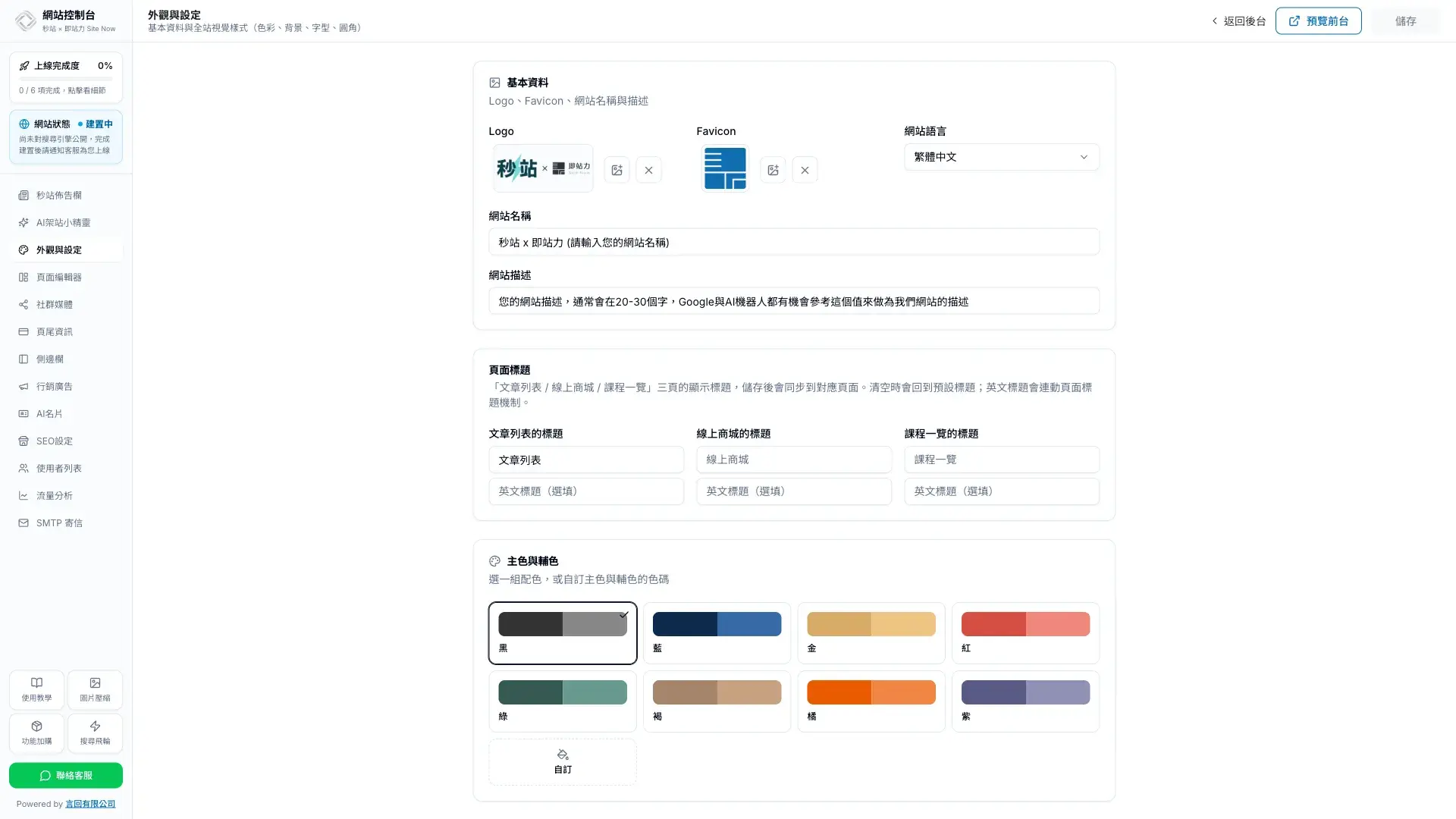Click the 頁面編輯器 layout icon
This screenshot has height=819, width=1456.
pyautogui.click(x=24, y=278)
